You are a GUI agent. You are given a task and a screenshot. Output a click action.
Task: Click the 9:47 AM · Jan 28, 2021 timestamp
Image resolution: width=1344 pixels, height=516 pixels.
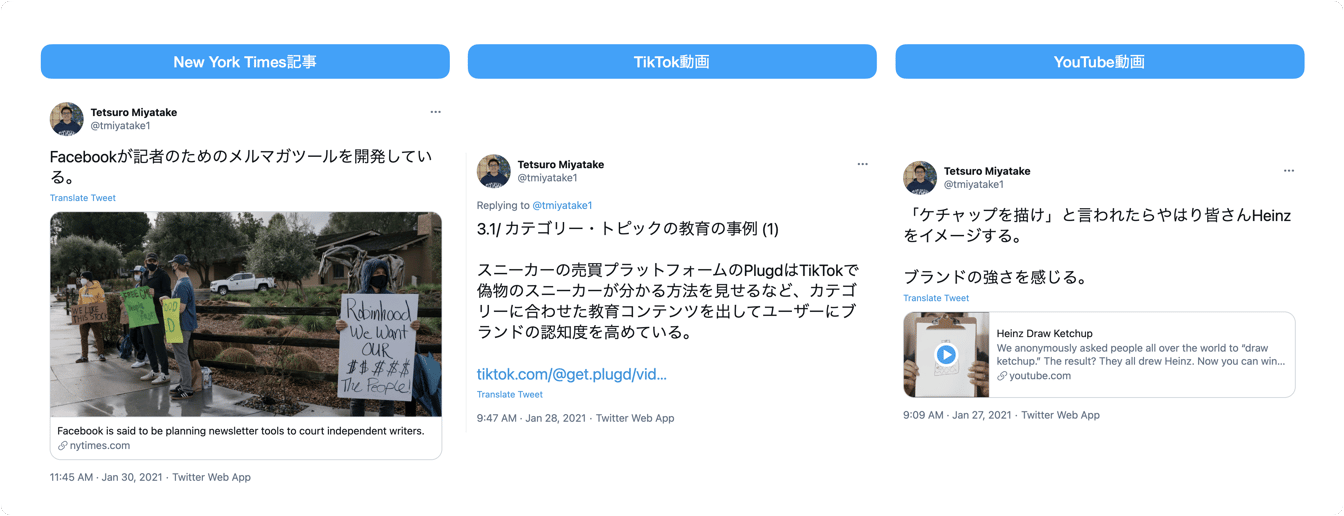[x=532, y=418]
